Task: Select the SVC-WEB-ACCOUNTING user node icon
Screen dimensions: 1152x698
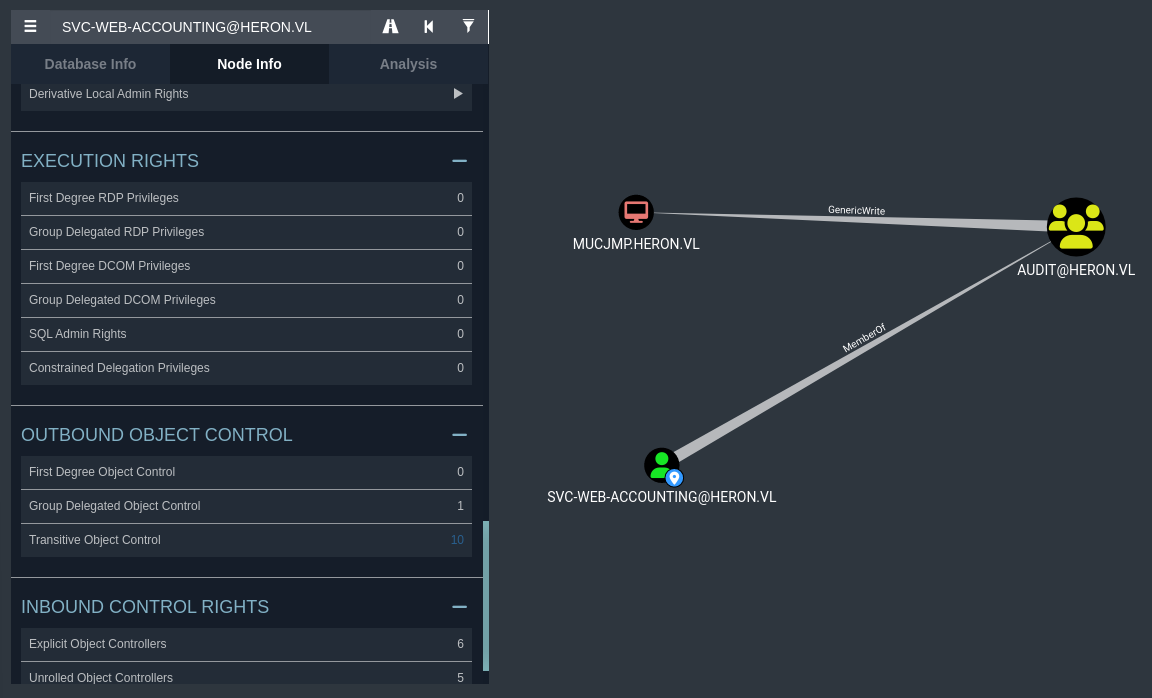Action: click(x=661, y=465)
